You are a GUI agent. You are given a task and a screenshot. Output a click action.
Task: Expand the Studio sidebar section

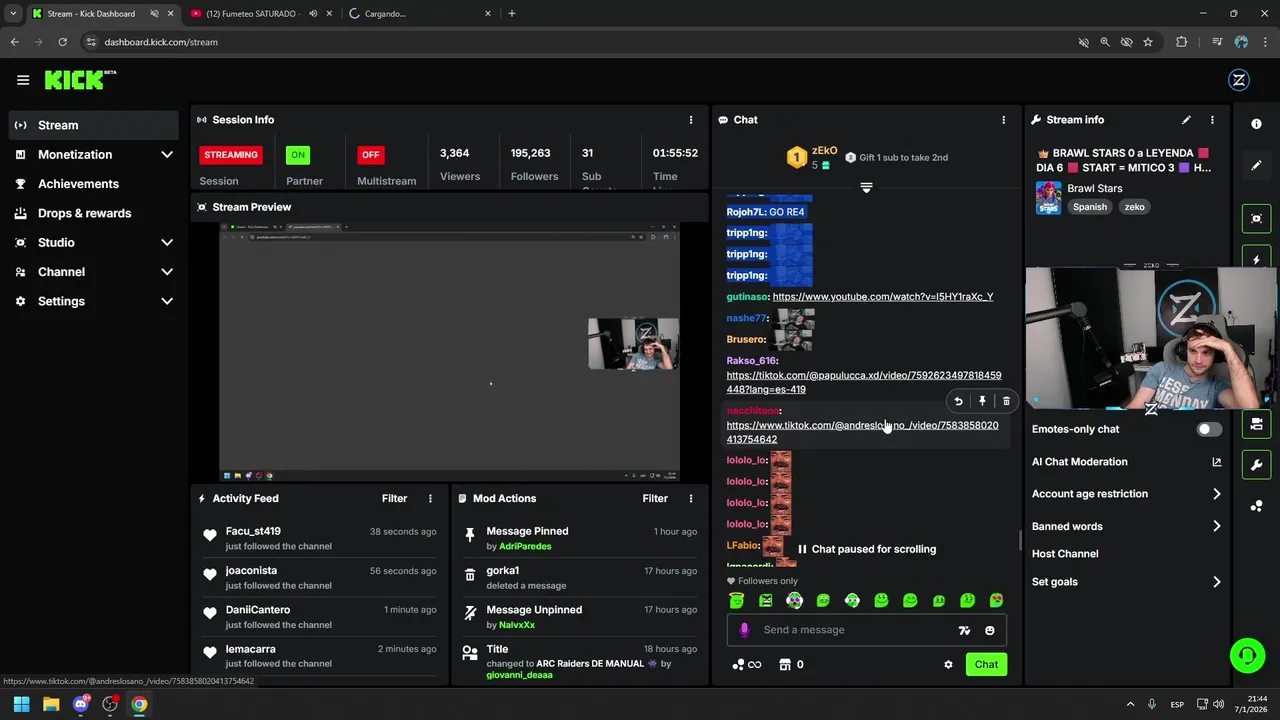tap(167, 242)
